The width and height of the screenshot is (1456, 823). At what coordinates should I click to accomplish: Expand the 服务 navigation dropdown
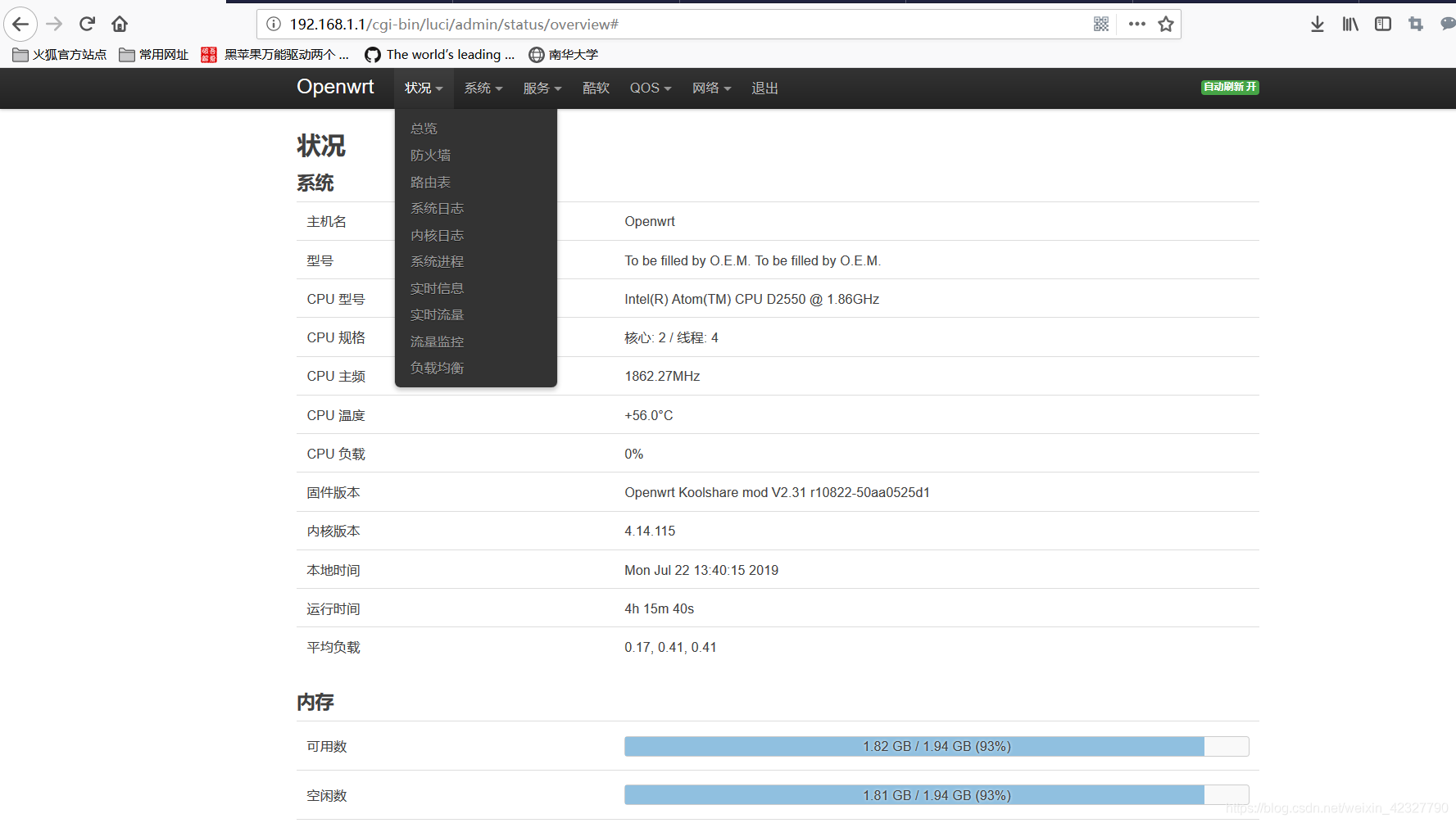coord(542,88)
